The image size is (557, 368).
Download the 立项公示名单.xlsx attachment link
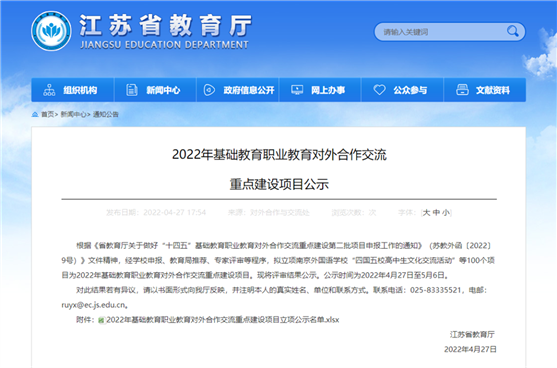[223, 320]
